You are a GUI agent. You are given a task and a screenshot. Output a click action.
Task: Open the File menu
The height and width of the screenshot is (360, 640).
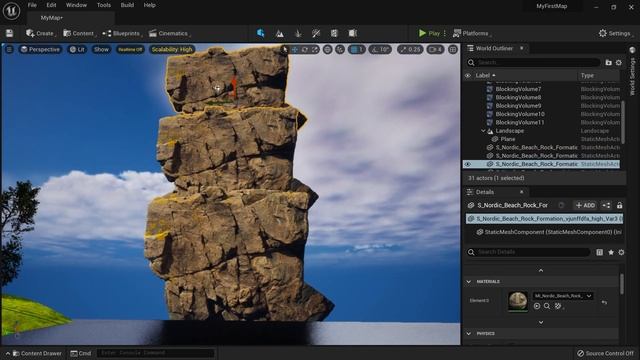(32, 5)
